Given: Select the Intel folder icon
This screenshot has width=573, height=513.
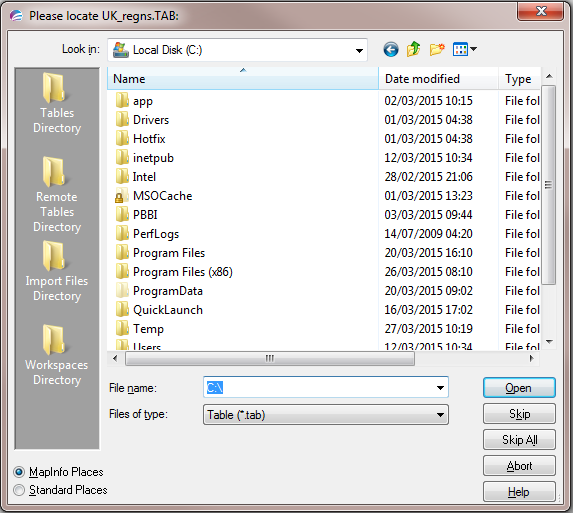Looking at the screenshot, I should click(x=122, y=176).
